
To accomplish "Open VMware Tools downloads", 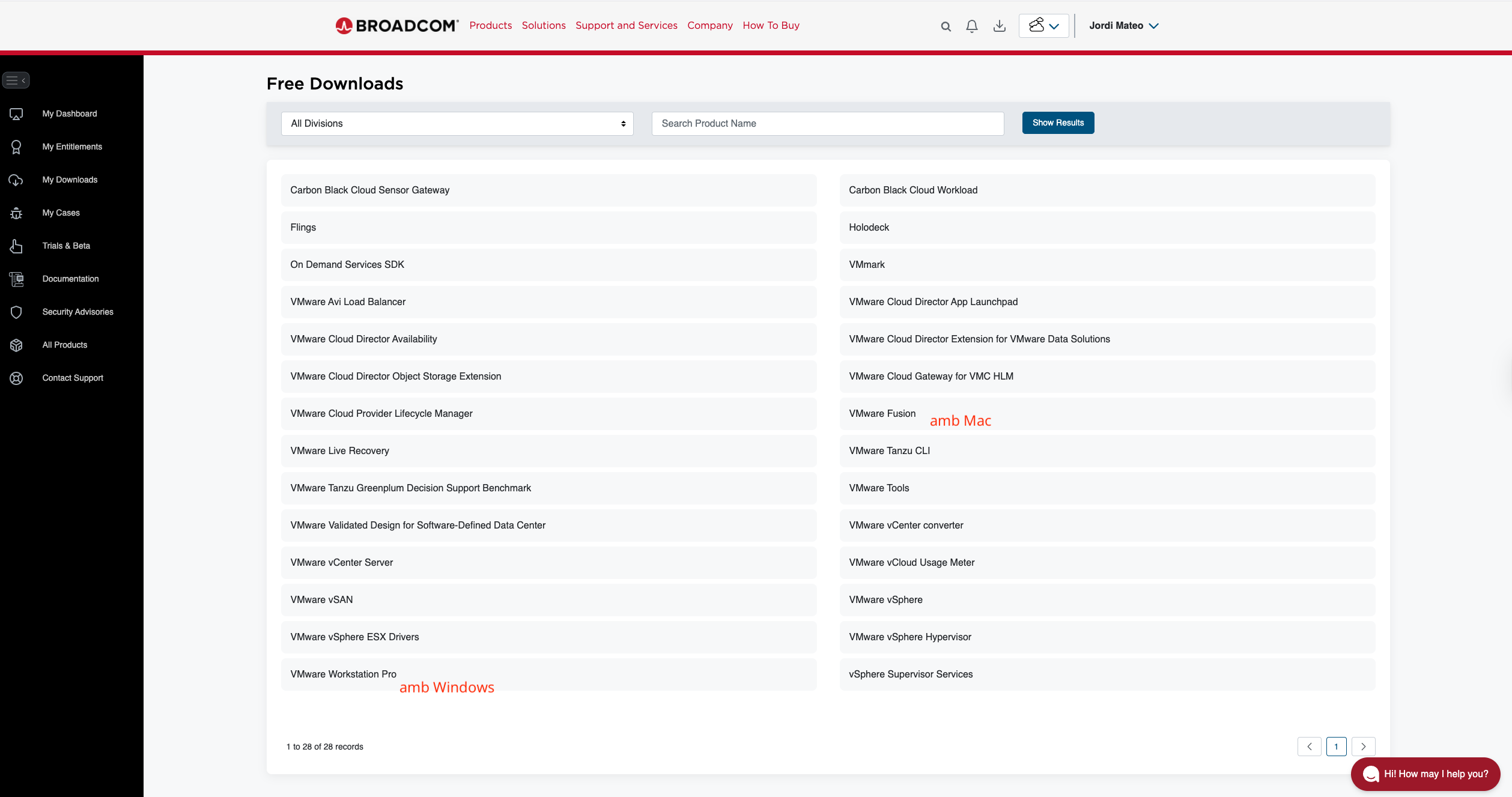I will point(1107,488).
